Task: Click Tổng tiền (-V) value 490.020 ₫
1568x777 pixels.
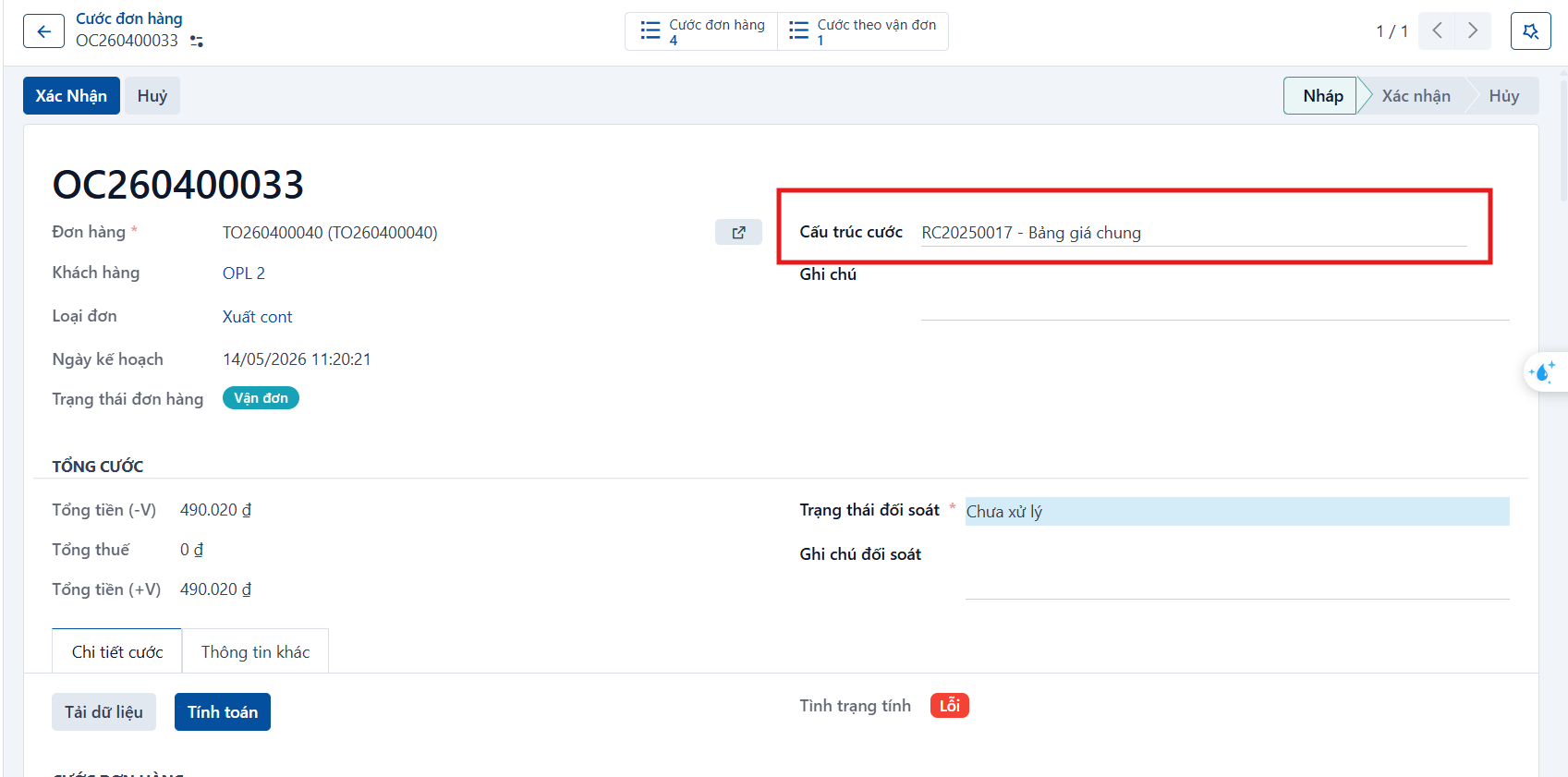Action: point(215,510)
